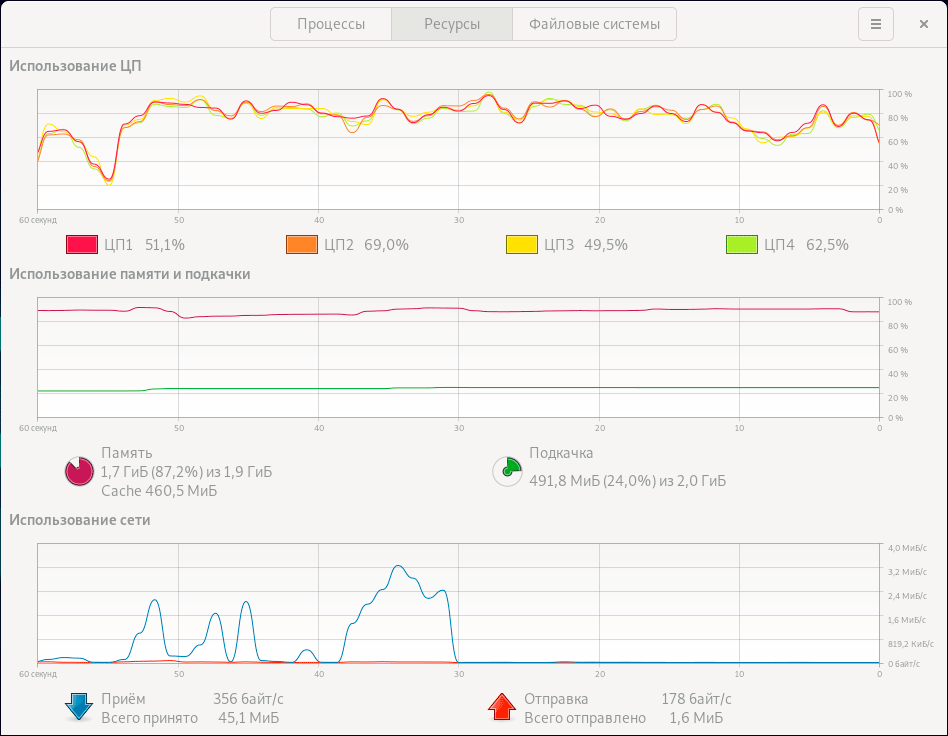Click the Использование ЦП section heading
The image size is (948, 736).
coord(76,66)
